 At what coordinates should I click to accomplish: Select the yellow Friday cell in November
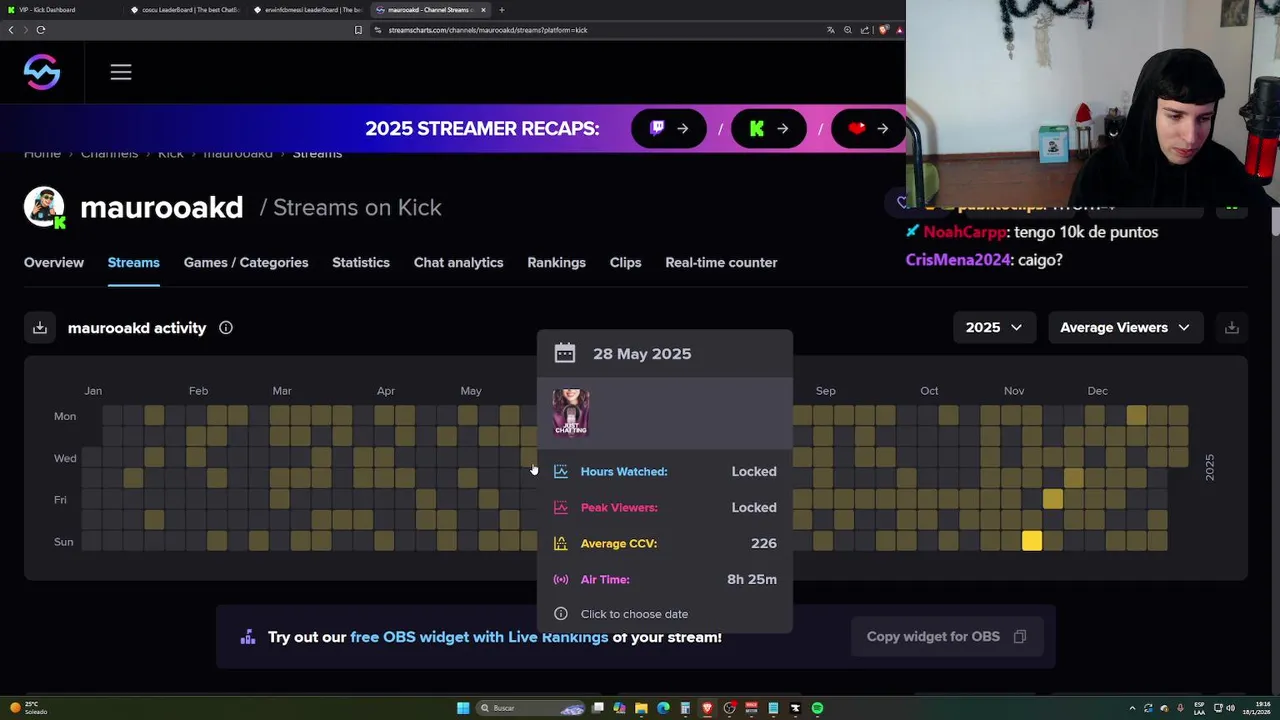pyautogui.click(x=1053, y=499)
